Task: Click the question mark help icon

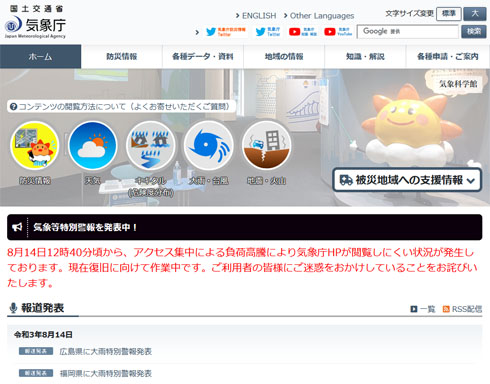Action: point(13,107)
